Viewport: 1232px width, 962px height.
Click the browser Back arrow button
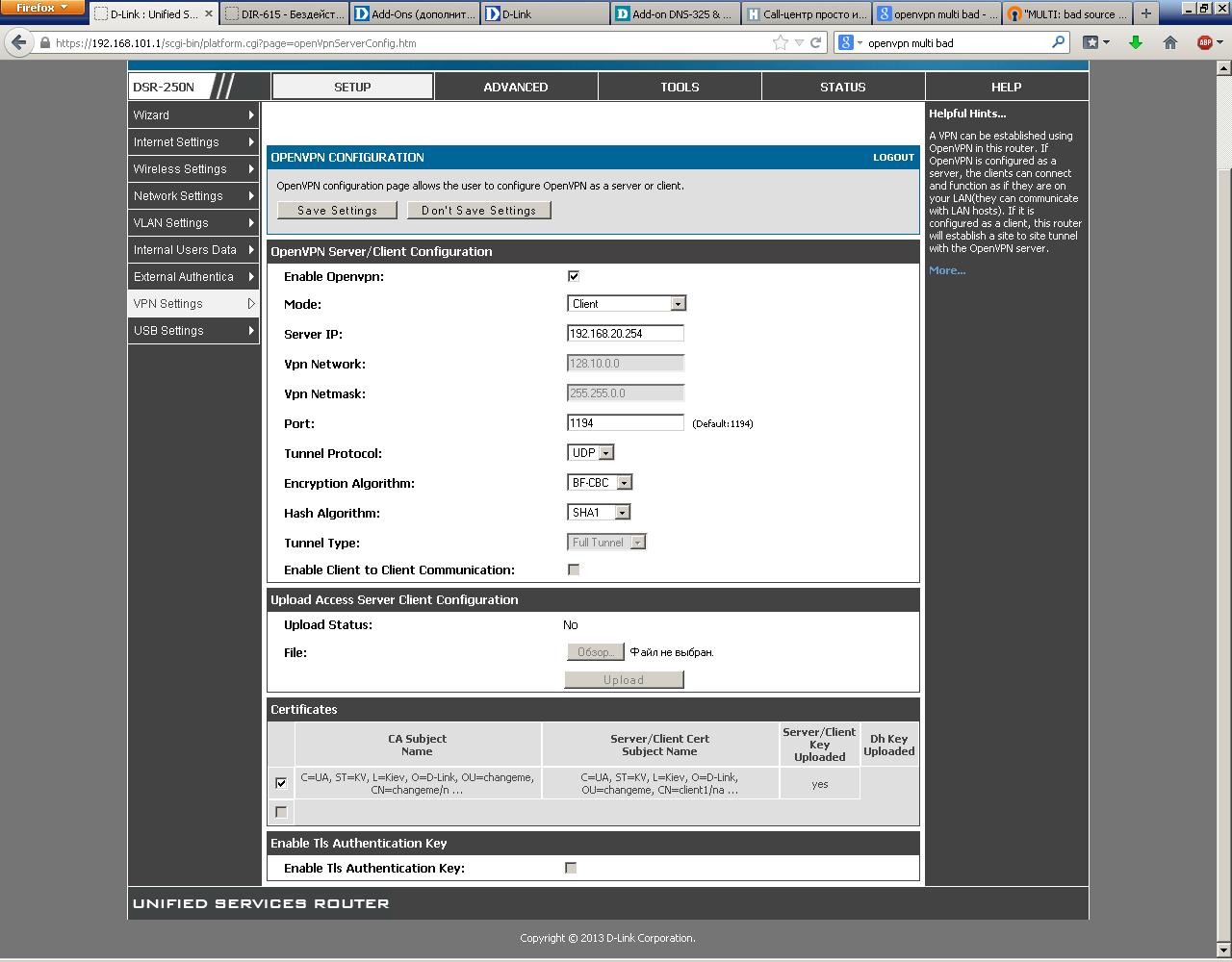coord(19,42)
